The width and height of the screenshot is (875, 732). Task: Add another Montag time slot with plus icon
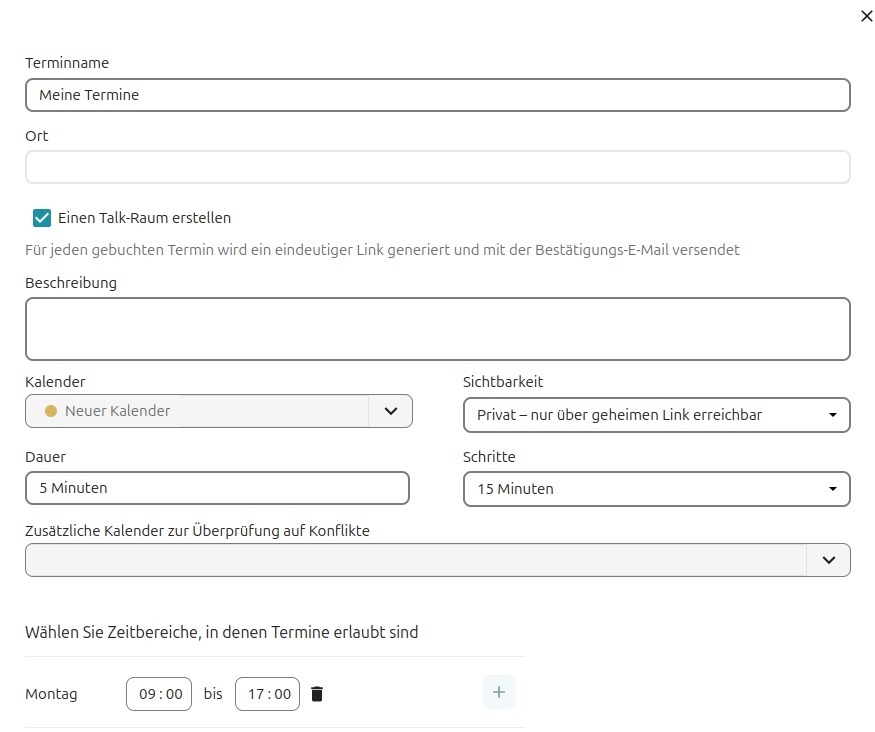499,692
